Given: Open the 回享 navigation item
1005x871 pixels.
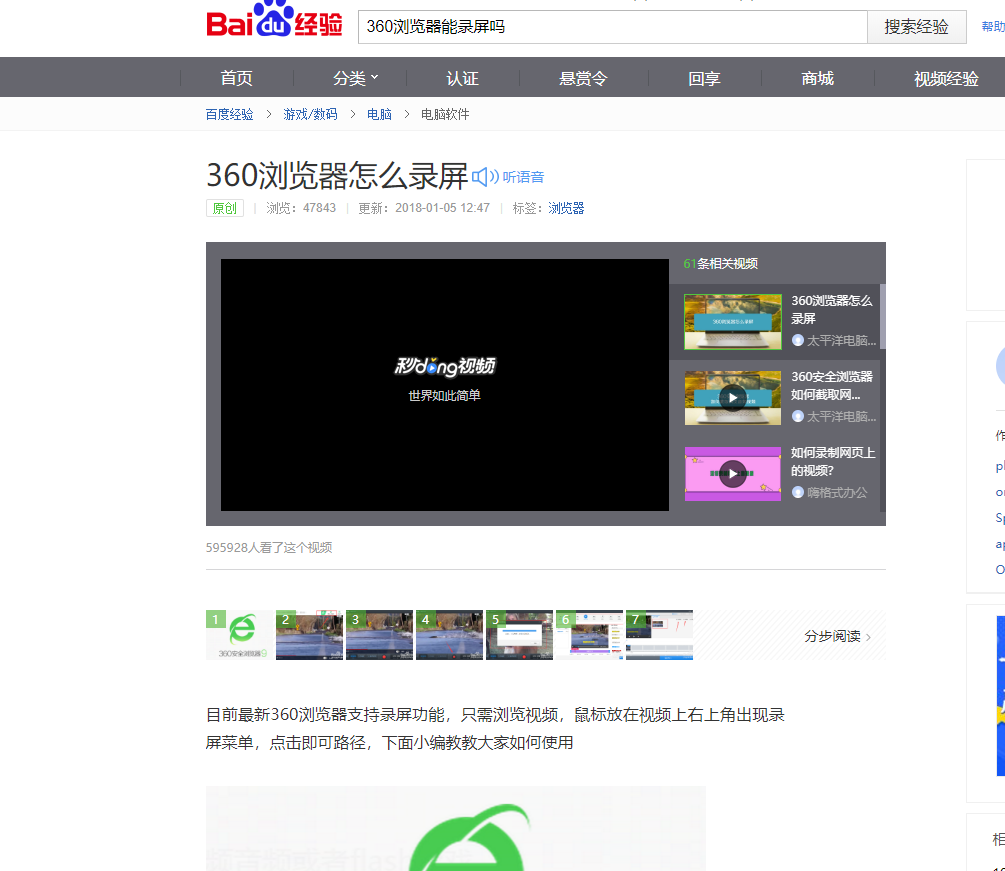Looking at the screenshot, I should coord(704,78).
